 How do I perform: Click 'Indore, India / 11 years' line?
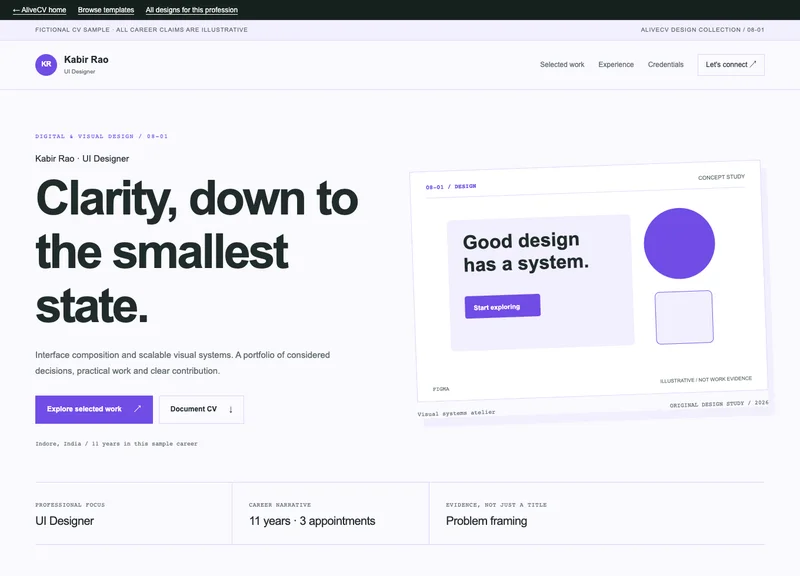(116, 444)
